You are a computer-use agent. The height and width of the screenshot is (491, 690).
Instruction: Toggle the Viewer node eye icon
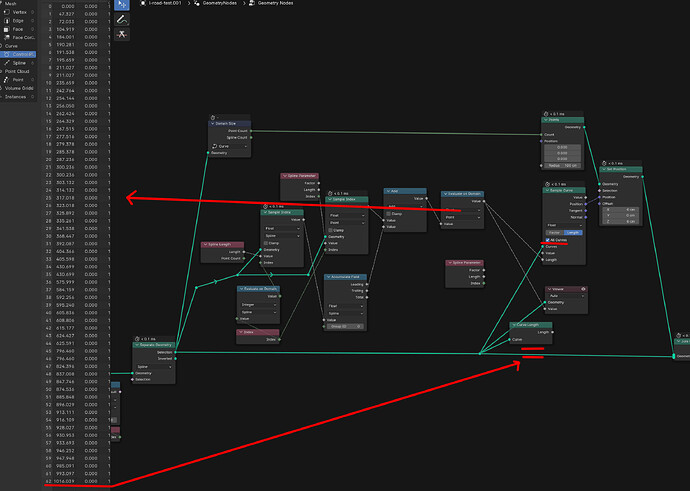584,289
